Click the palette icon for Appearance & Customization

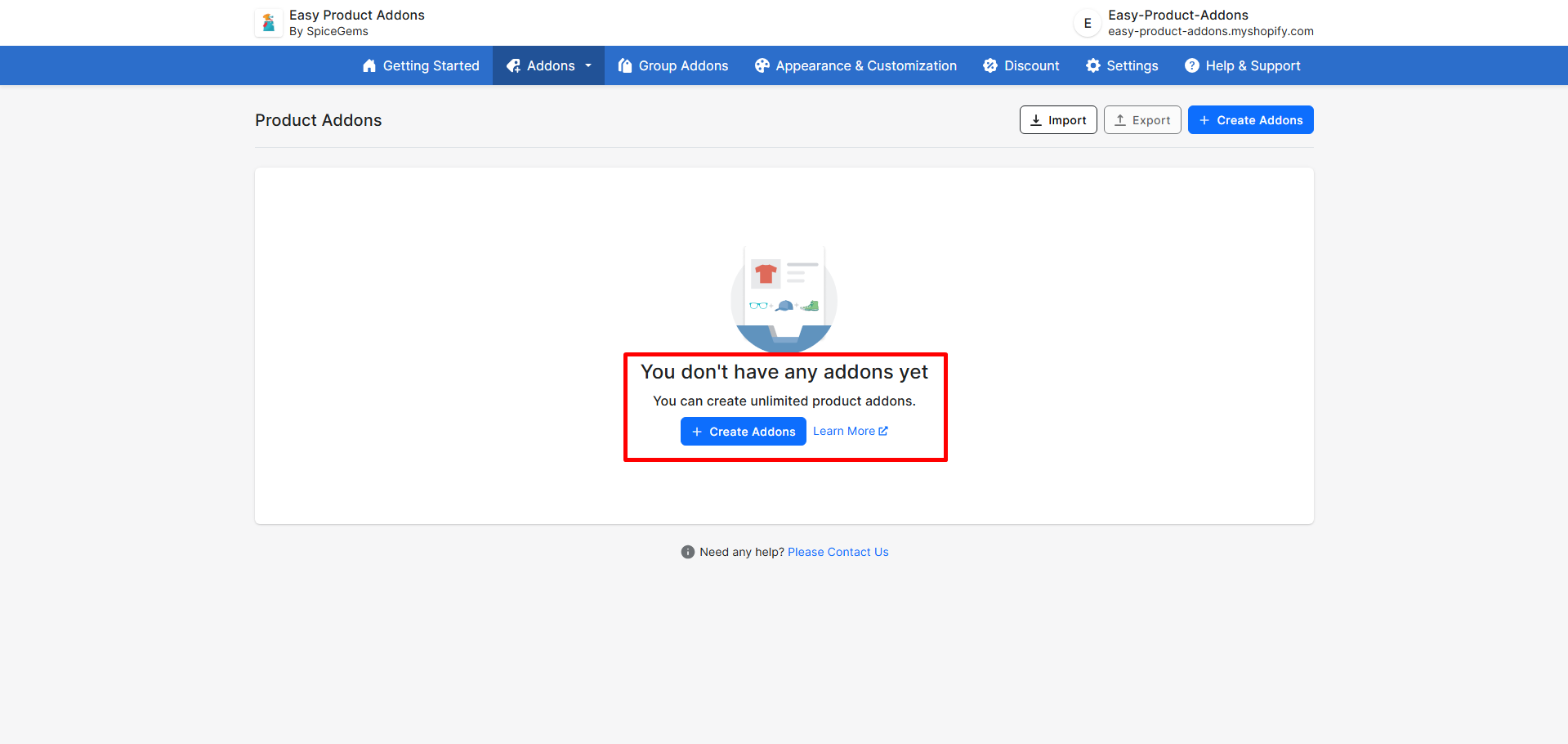pos(762,66)
